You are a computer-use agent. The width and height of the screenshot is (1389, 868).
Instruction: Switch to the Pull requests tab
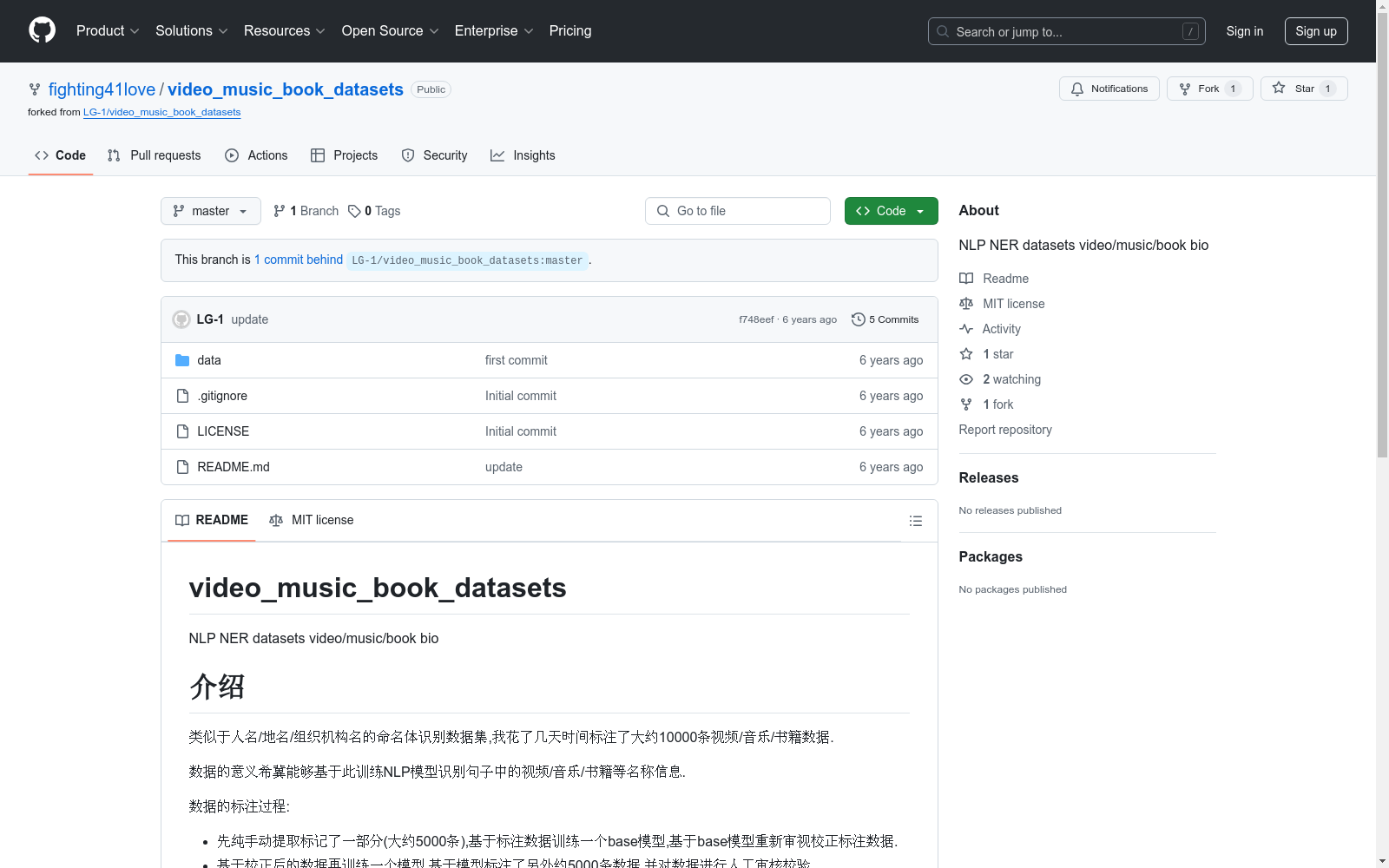(x=154, y=155)
